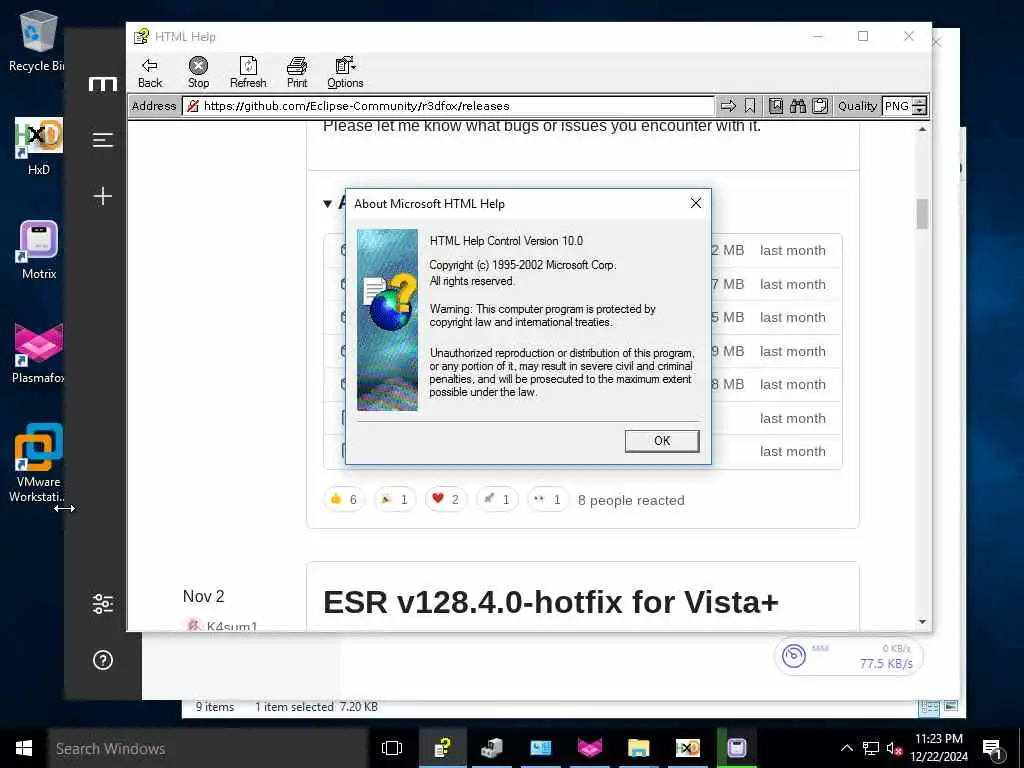Click the insecure-connection icon in address bar

tap(193, 106)
